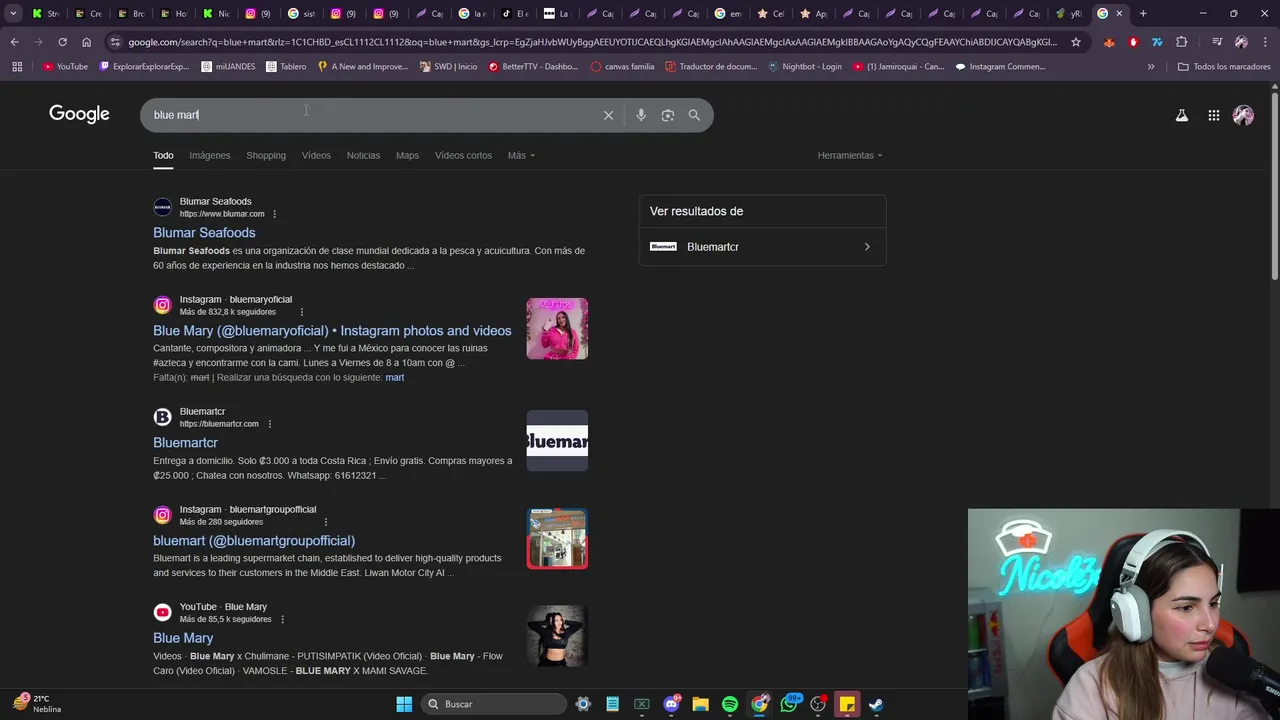The height and width of the screenshot is (720, 1280).
Task: Open more options for Bluemartcr result
Action: tap(269, 424)
